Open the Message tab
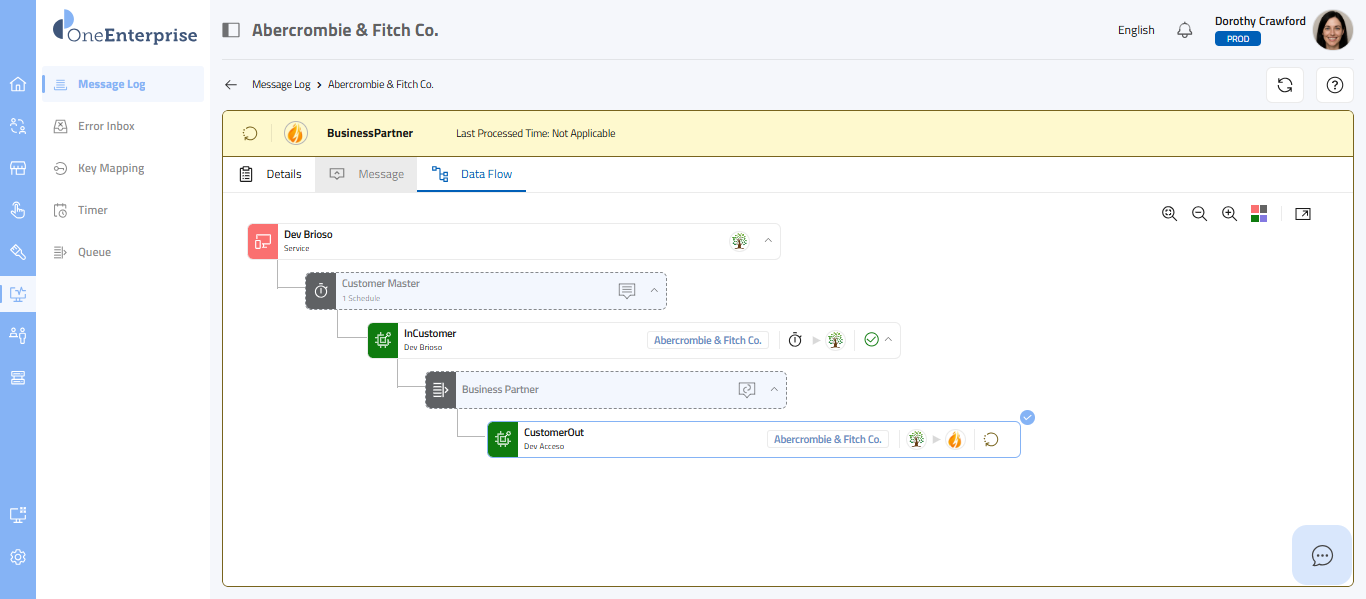The height and width of the screenshot is (599, 1366). click(367, 174)
